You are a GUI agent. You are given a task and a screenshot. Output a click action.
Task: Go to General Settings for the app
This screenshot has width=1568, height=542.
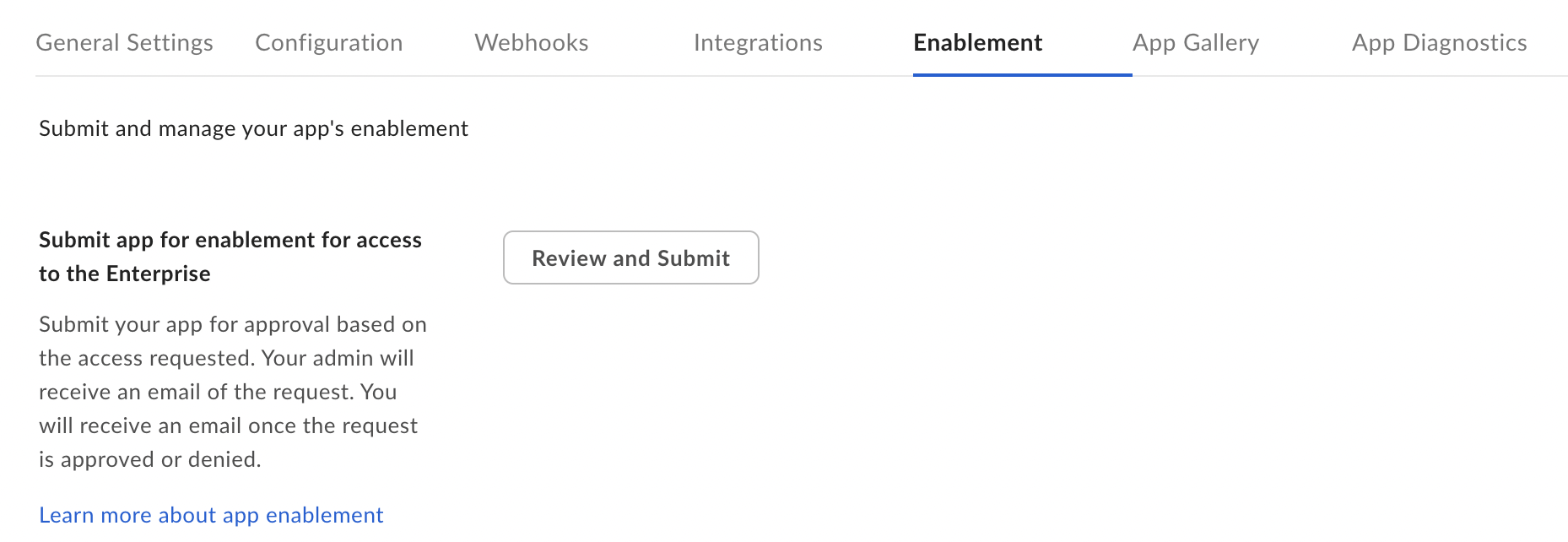click(x=123, y=42)
